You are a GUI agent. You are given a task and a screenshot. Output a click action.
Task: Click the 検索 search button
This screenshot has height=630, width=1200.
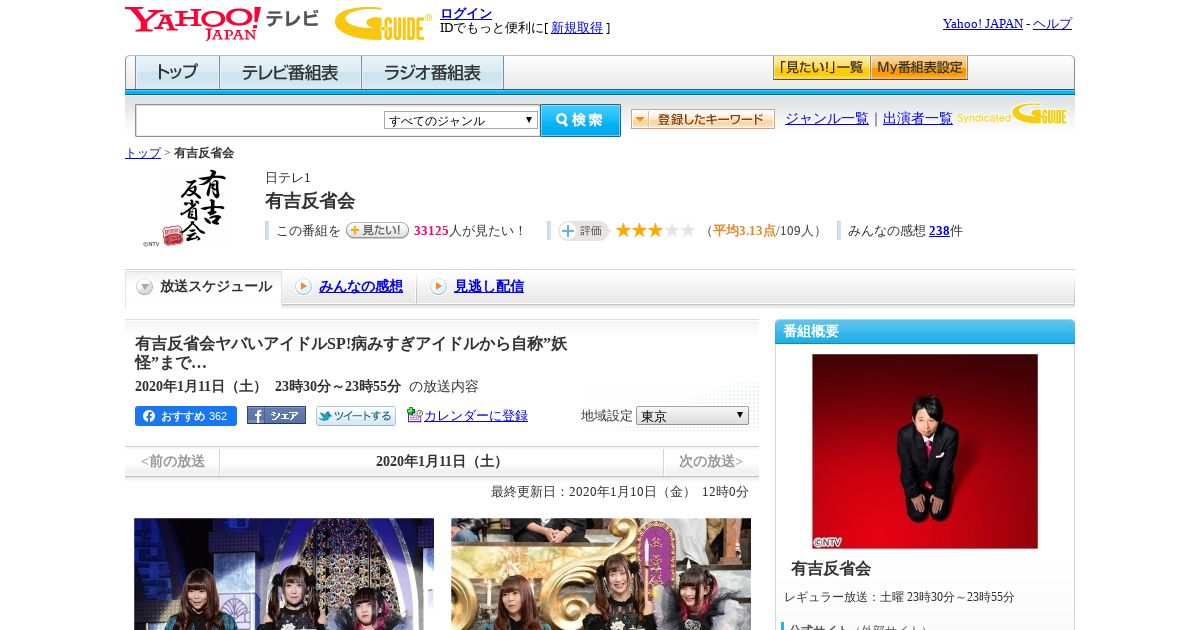point(580,120)
